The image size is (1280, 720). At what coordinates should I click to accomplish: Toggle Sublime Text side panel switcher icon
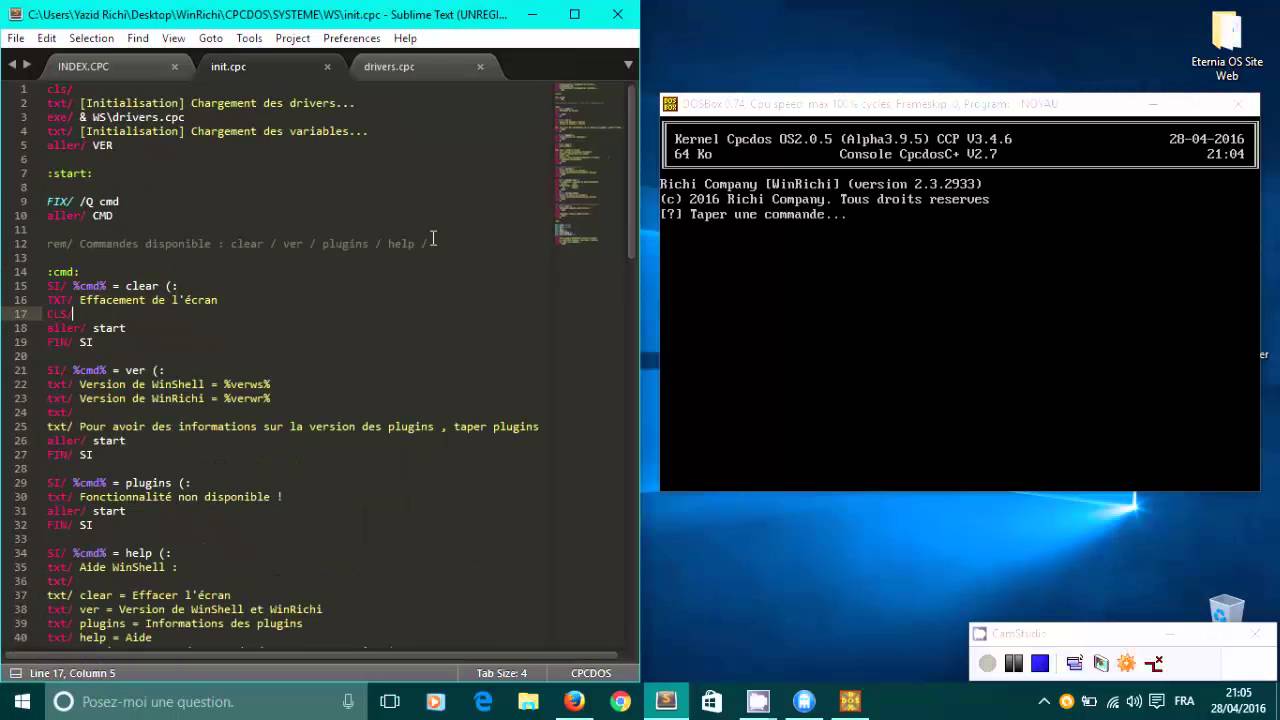pyautogui.click(x=14, y=673)
